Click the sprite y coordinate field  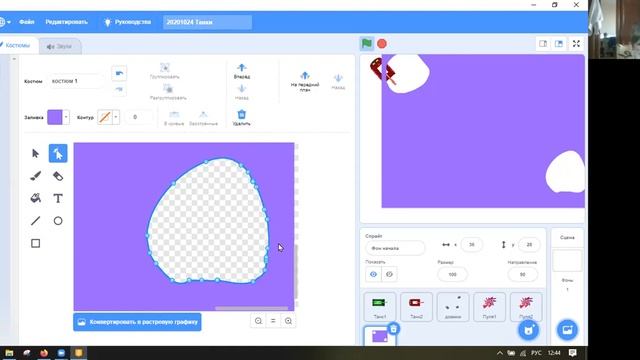click(x=529, y=244)
